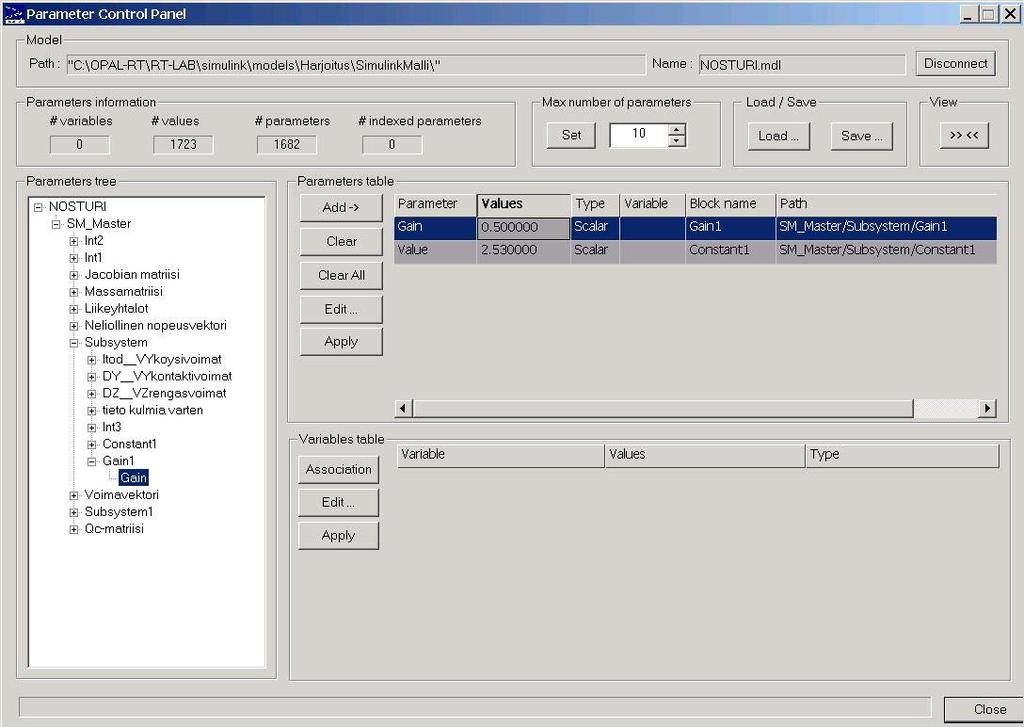
Task: Collapse the Subsystem node
Action: pyautogui.click(x=74, y=343)
